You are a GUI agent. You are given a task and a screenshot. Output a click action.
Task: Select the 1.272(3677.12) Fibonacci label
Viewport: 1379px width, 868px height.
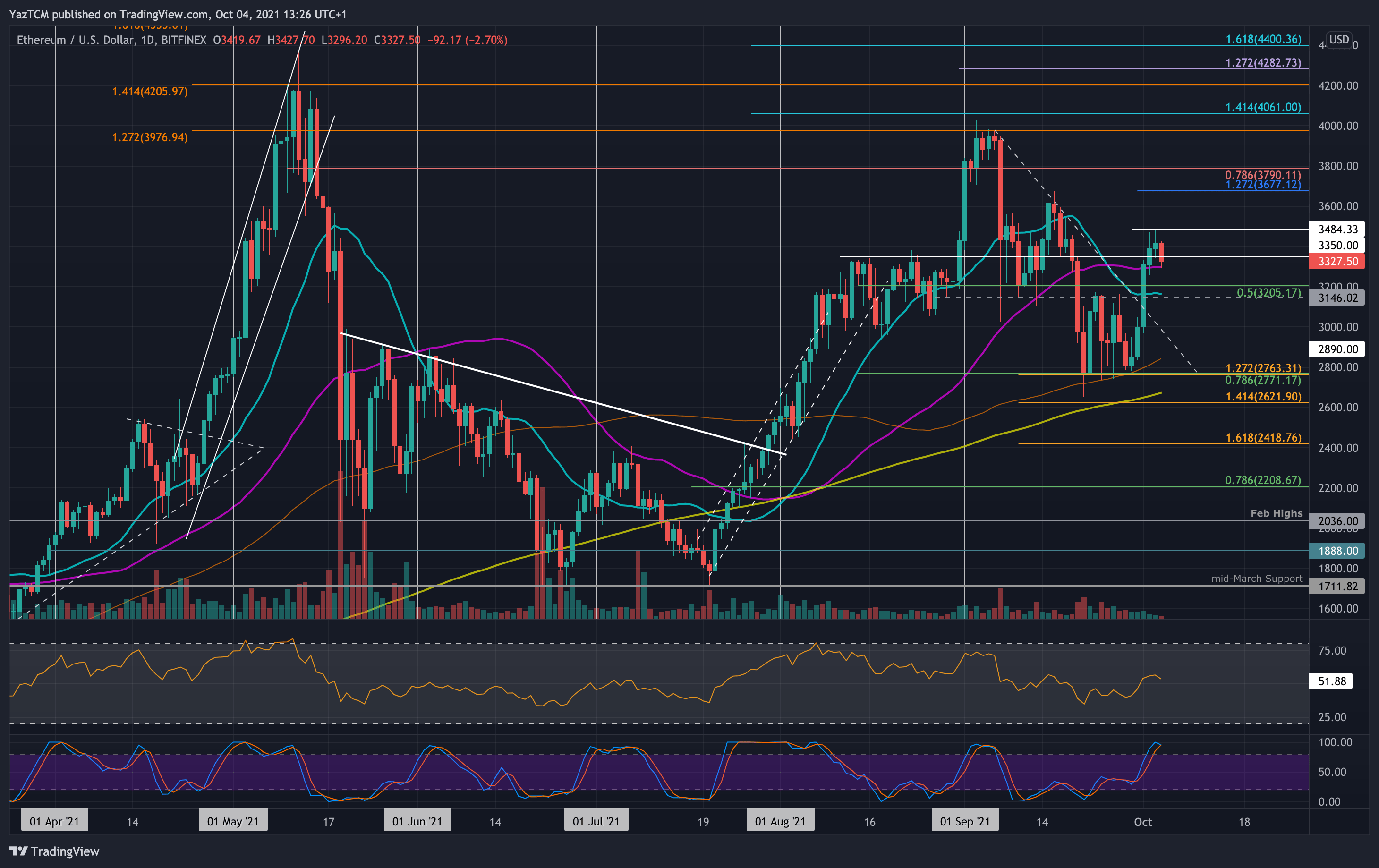pyautogui.click(x=1263, y=184)
